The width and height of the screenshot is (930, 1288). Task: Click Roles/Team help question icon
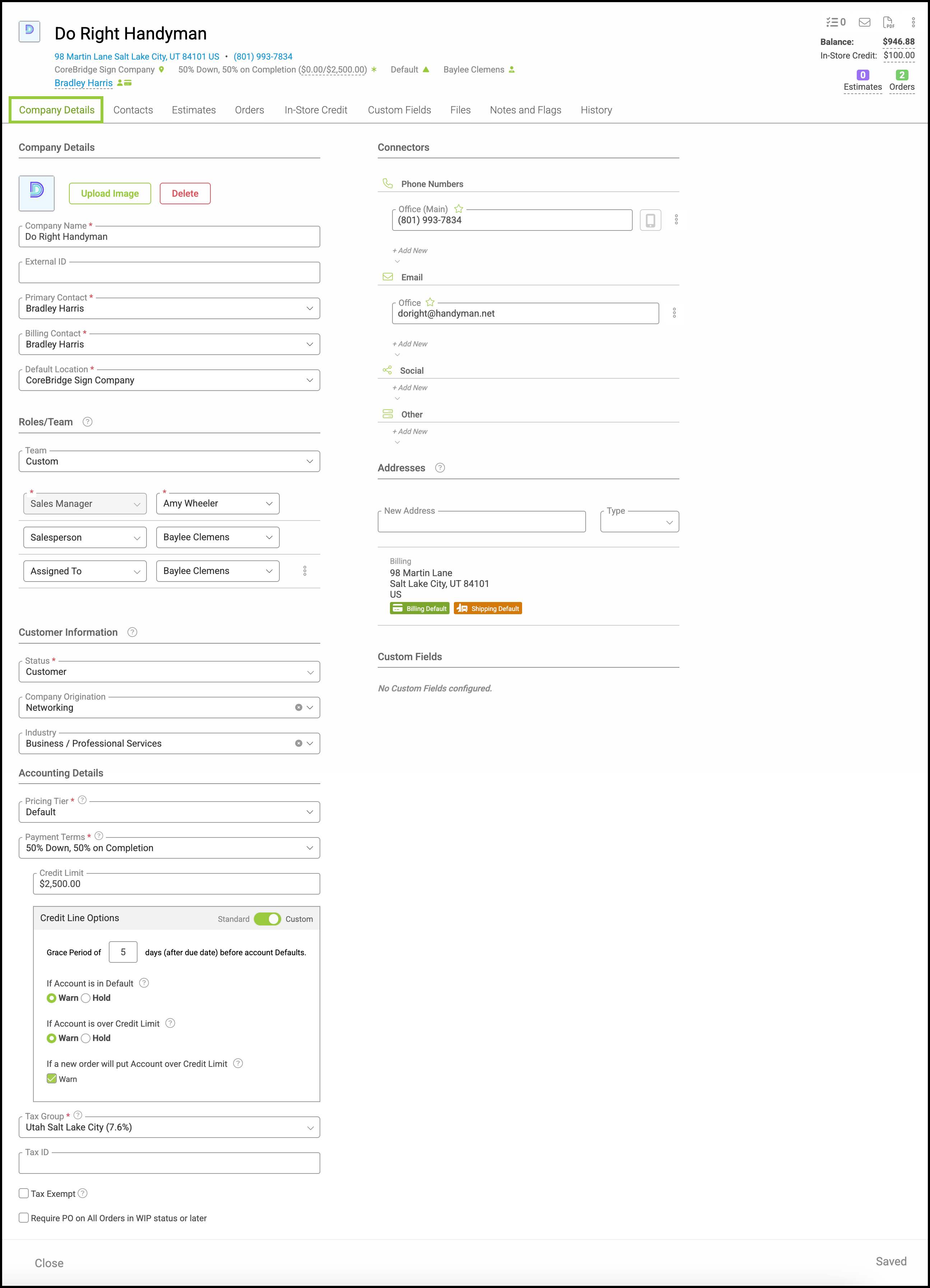click(88, 422)
